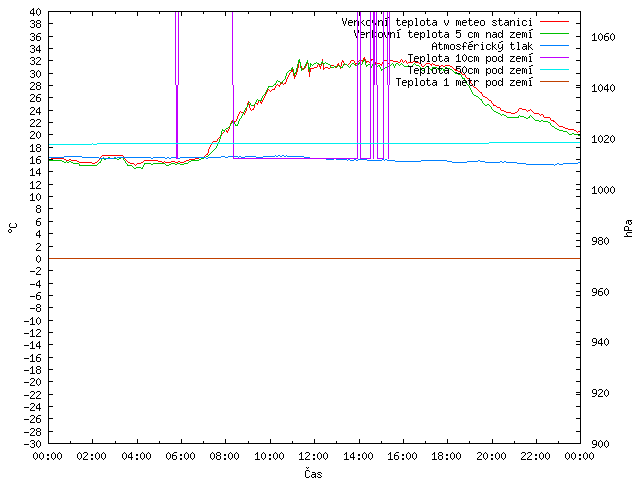Click the x-axis tick label '16:00'

pos(402,456)
